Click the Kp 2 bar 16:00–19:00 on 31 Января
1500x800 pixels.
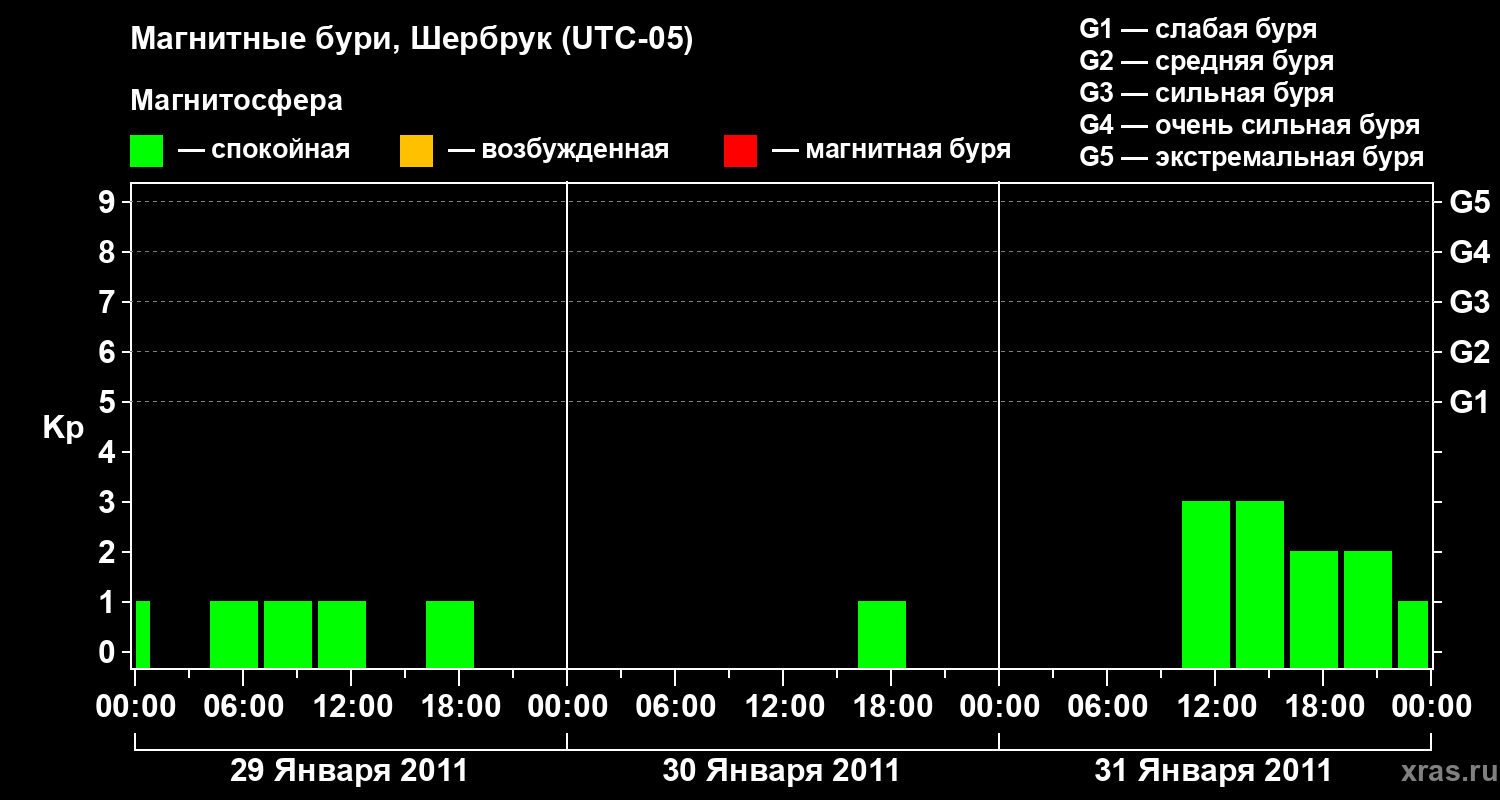tap(1314, 609)
